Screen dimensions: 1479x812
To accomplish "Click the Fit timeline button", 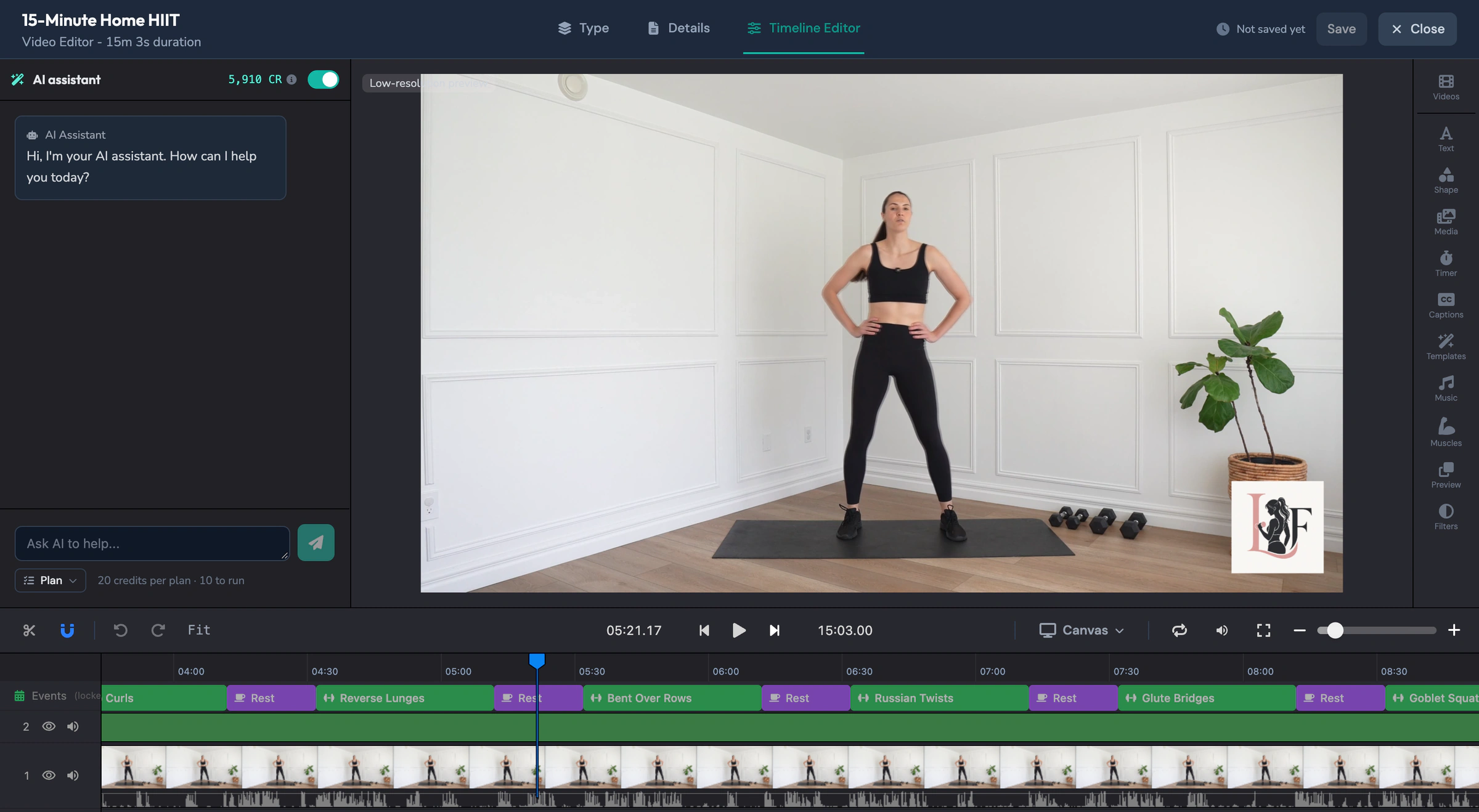I will (x=199, y=630).
